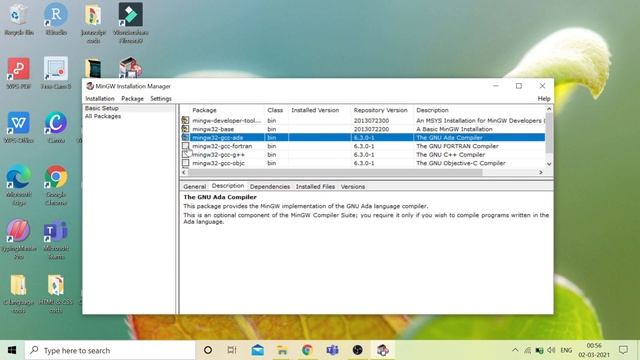Open Google Chrome desktop shortcut
This screenshot has width=640, height=360.
click(x=56, y=185)
